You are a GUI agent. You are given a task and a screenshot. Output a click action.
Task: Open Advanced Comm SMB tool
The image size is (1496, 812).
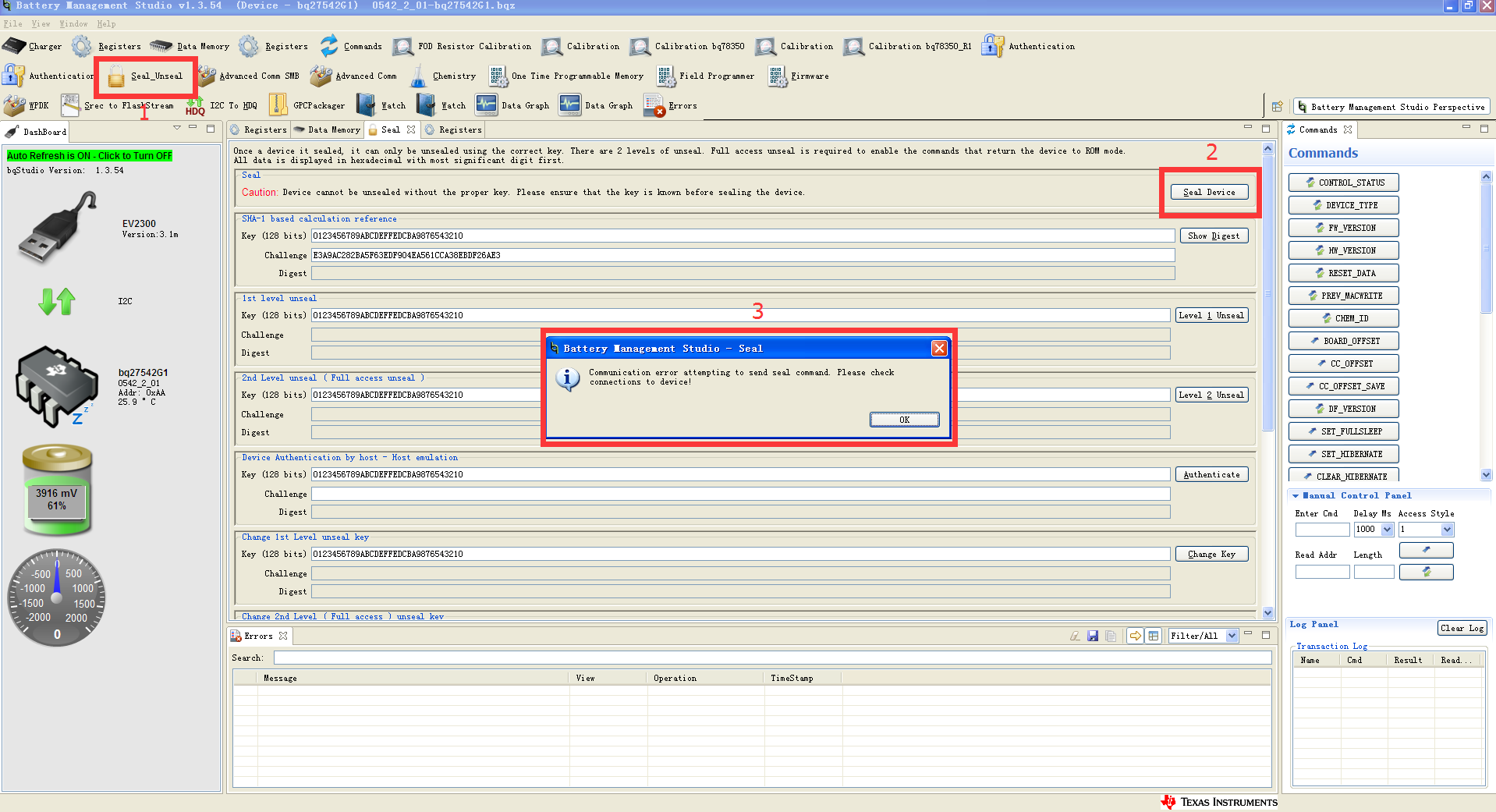(248, 76)
